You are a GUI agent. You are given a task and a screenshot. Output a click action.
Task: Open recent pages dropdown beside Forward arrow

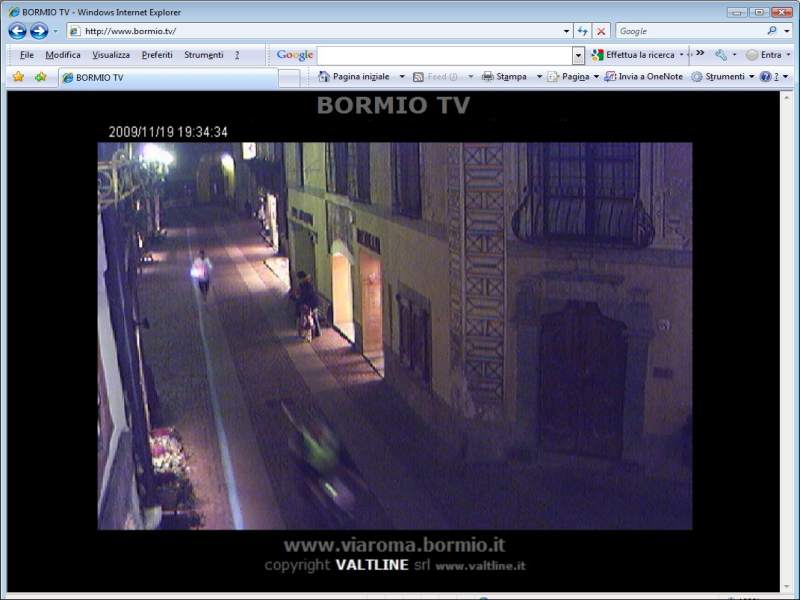(55, 31)
